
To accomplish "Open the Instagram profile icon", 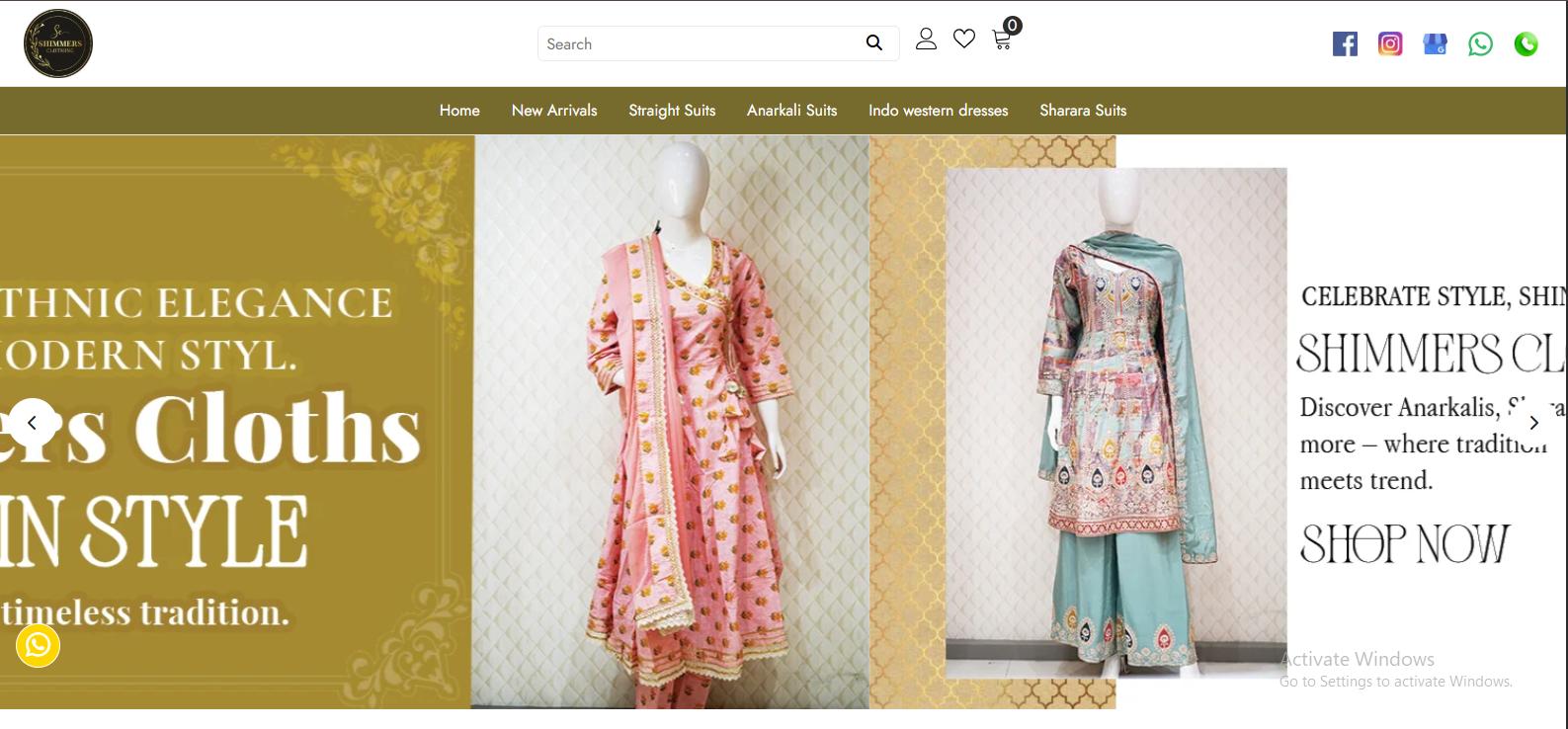I will (1390, 43).
